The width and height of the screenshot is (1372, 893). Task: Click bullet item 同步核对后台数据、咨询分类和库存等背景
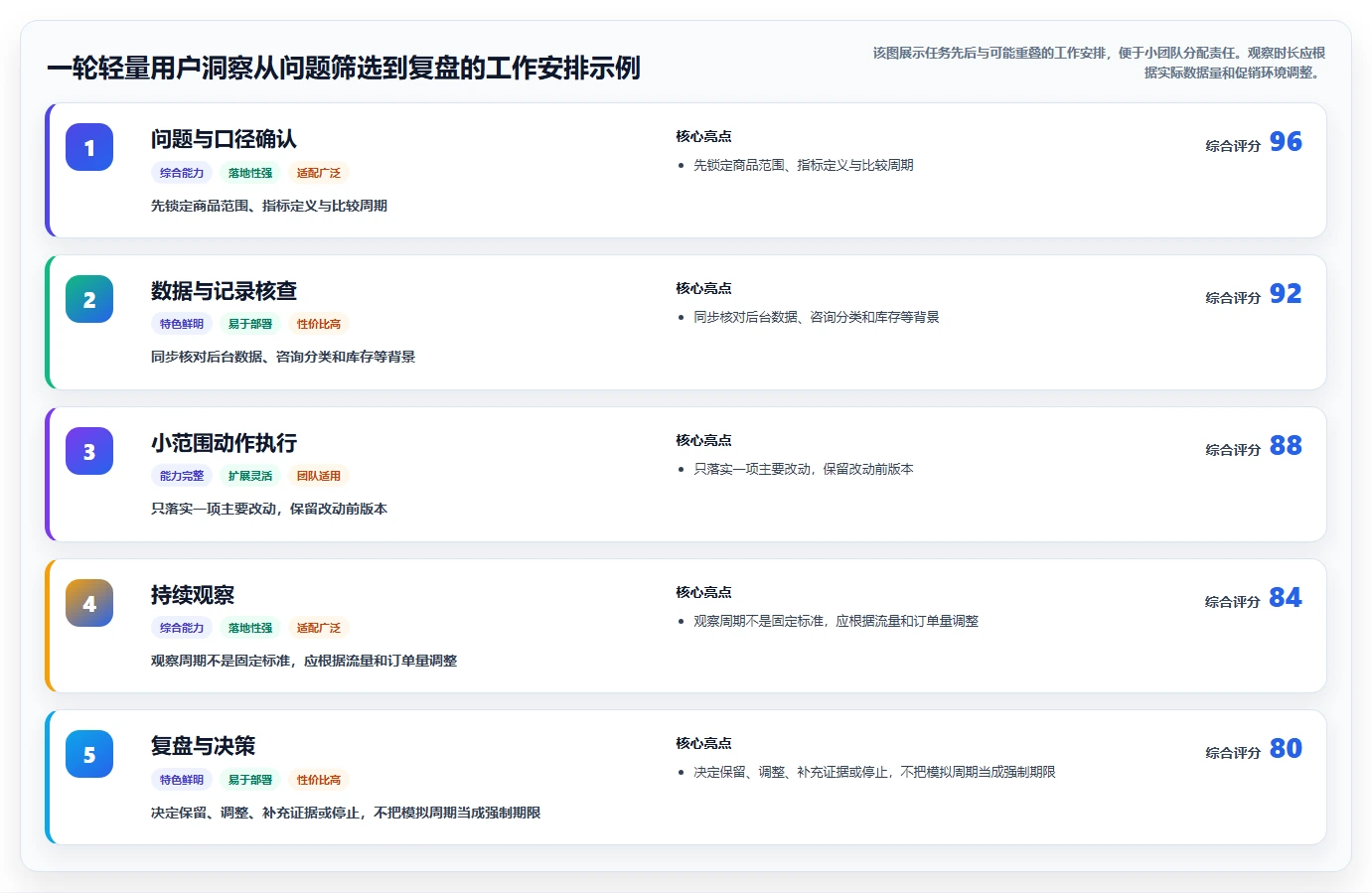[x=816, y=318]
